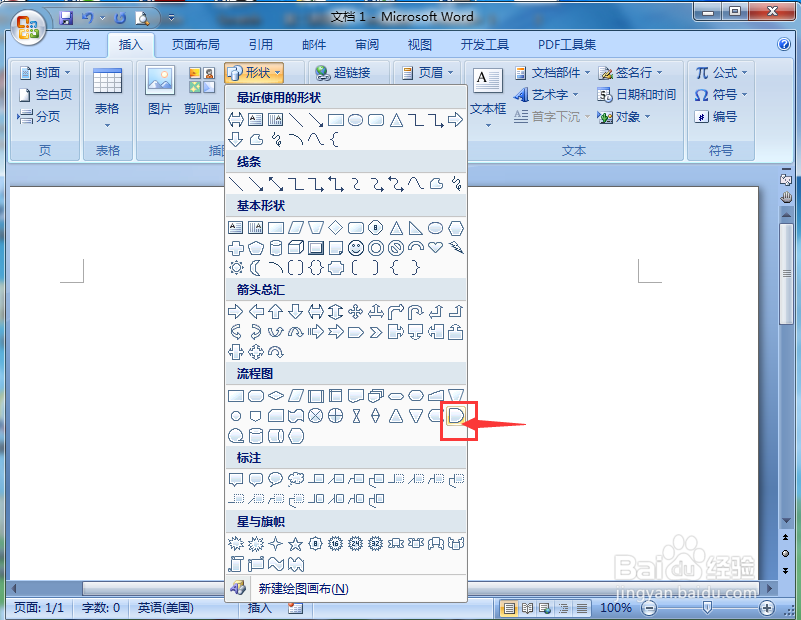801x620 pixels.
Task: Select the cube shape in basic shapes
Action: pyautogui.click(x=296, y=248)
